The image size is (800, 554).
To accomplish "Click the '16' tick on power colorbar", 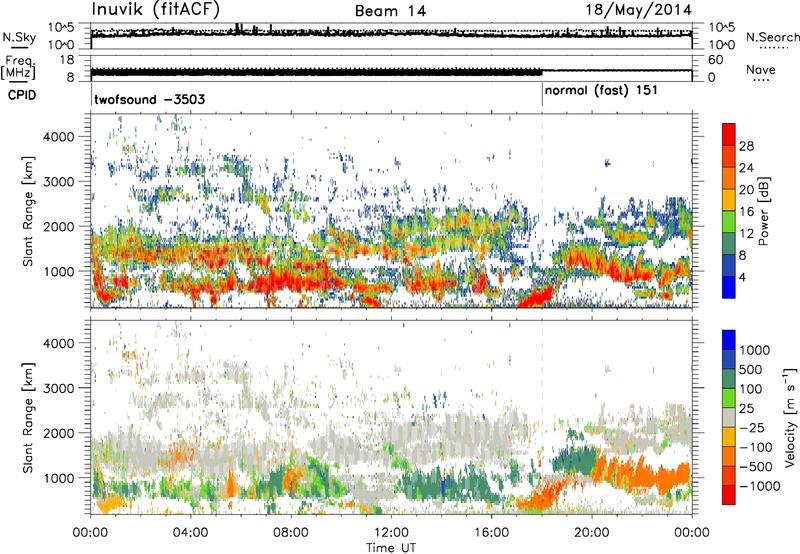I will (x=746, y=211).
